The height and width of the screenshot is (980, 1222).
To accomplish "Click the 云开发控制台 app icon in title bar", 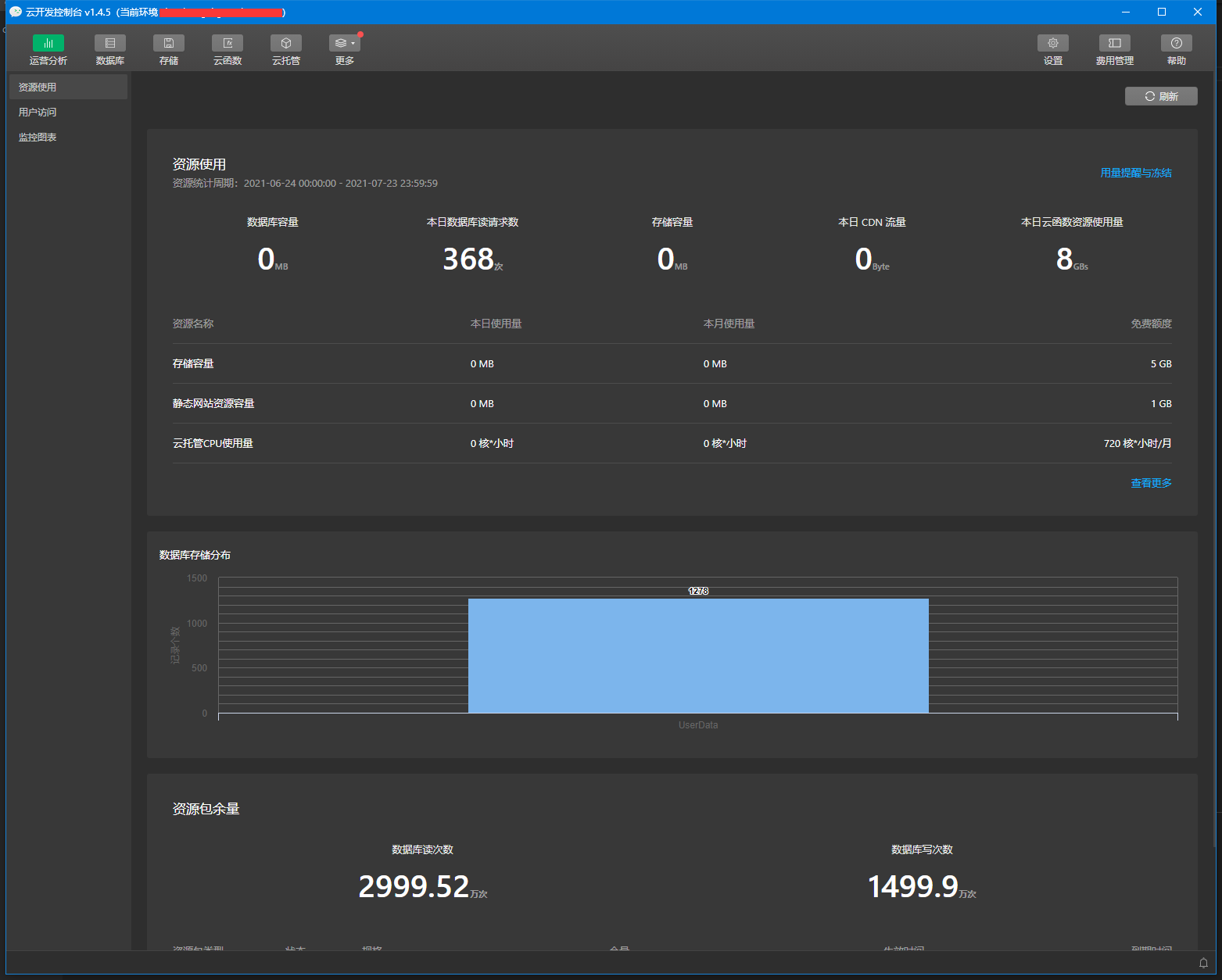I will [16, 12].
